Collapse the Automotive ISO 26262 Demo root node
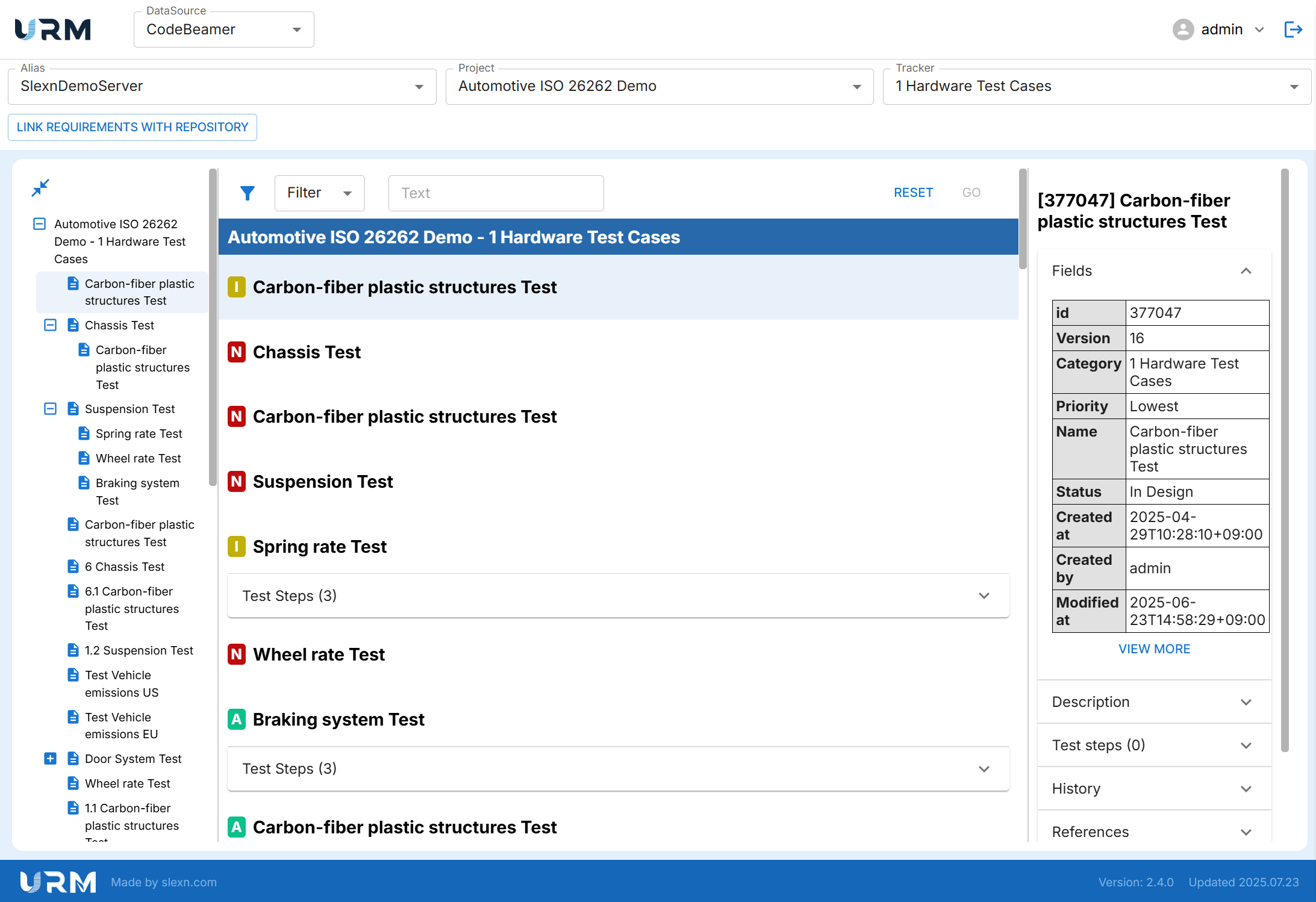This screenshot has height=902, width=1316. click(39, 224)
